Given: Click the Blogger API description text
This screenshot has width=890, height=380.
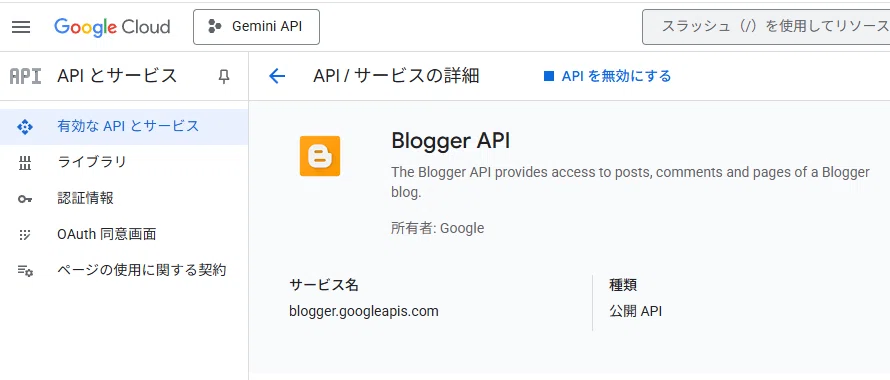Looking at the screenshot, I should pyautogui.click(x=630, y=182).
